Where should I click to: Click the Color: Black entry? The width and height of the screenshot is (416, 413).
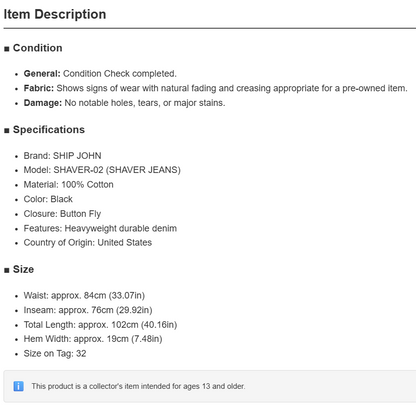point(48,199)
